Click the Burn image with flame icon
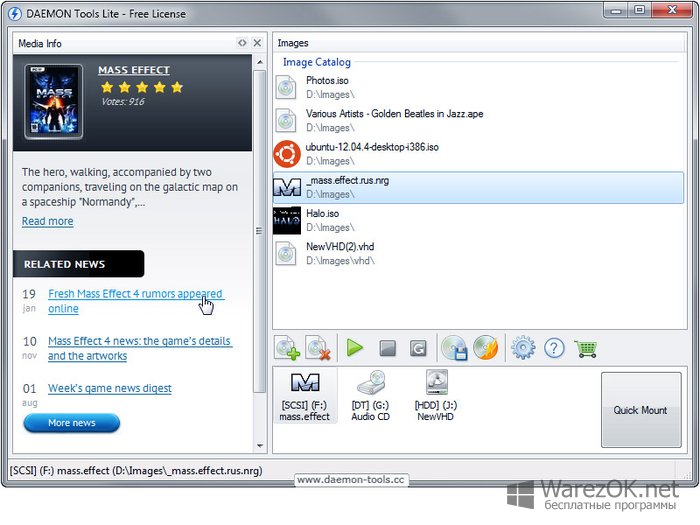 [x=486, y=348]
